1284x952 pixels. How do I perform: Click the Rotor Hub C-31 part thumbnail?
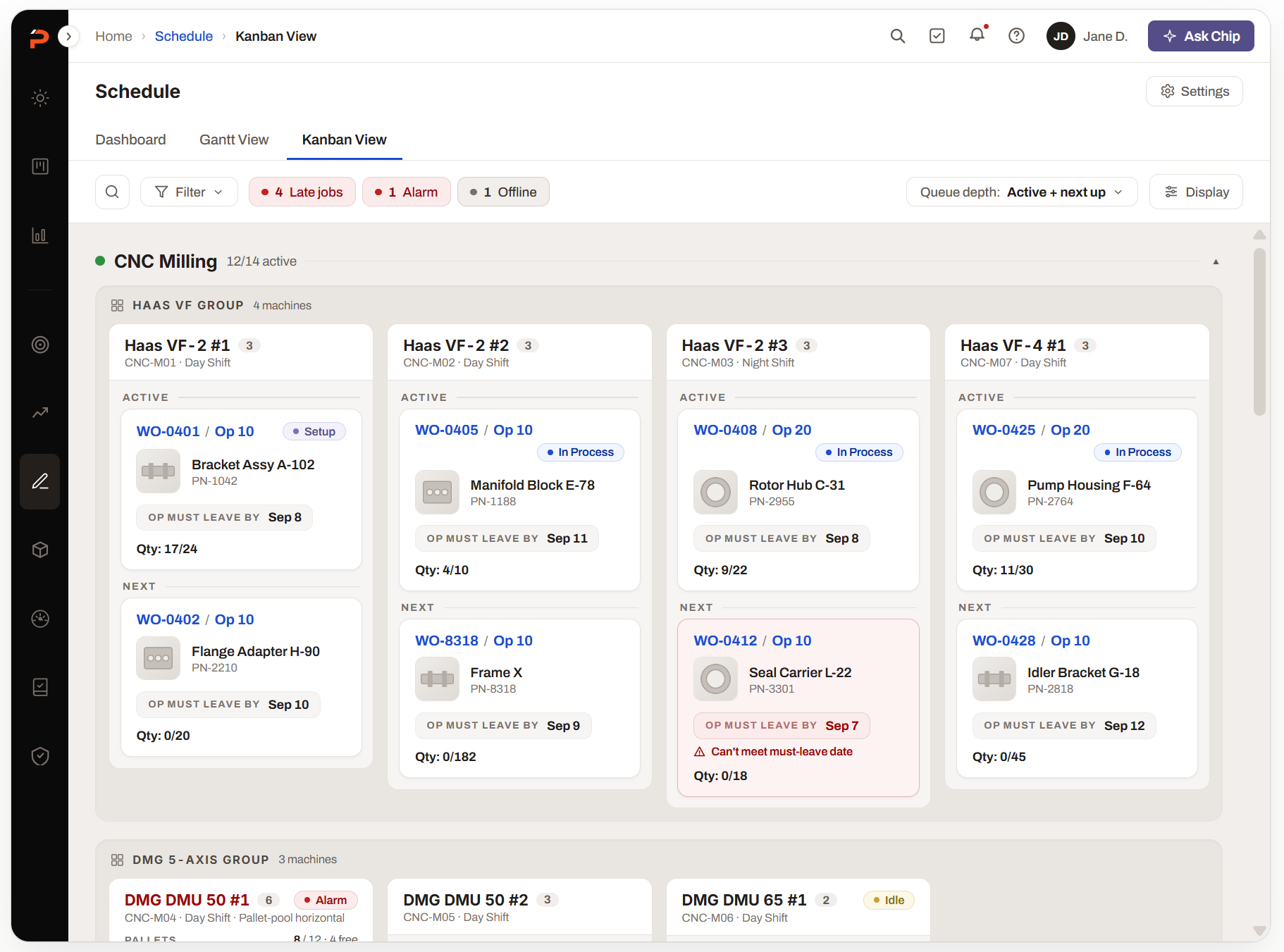pos(715,492)
